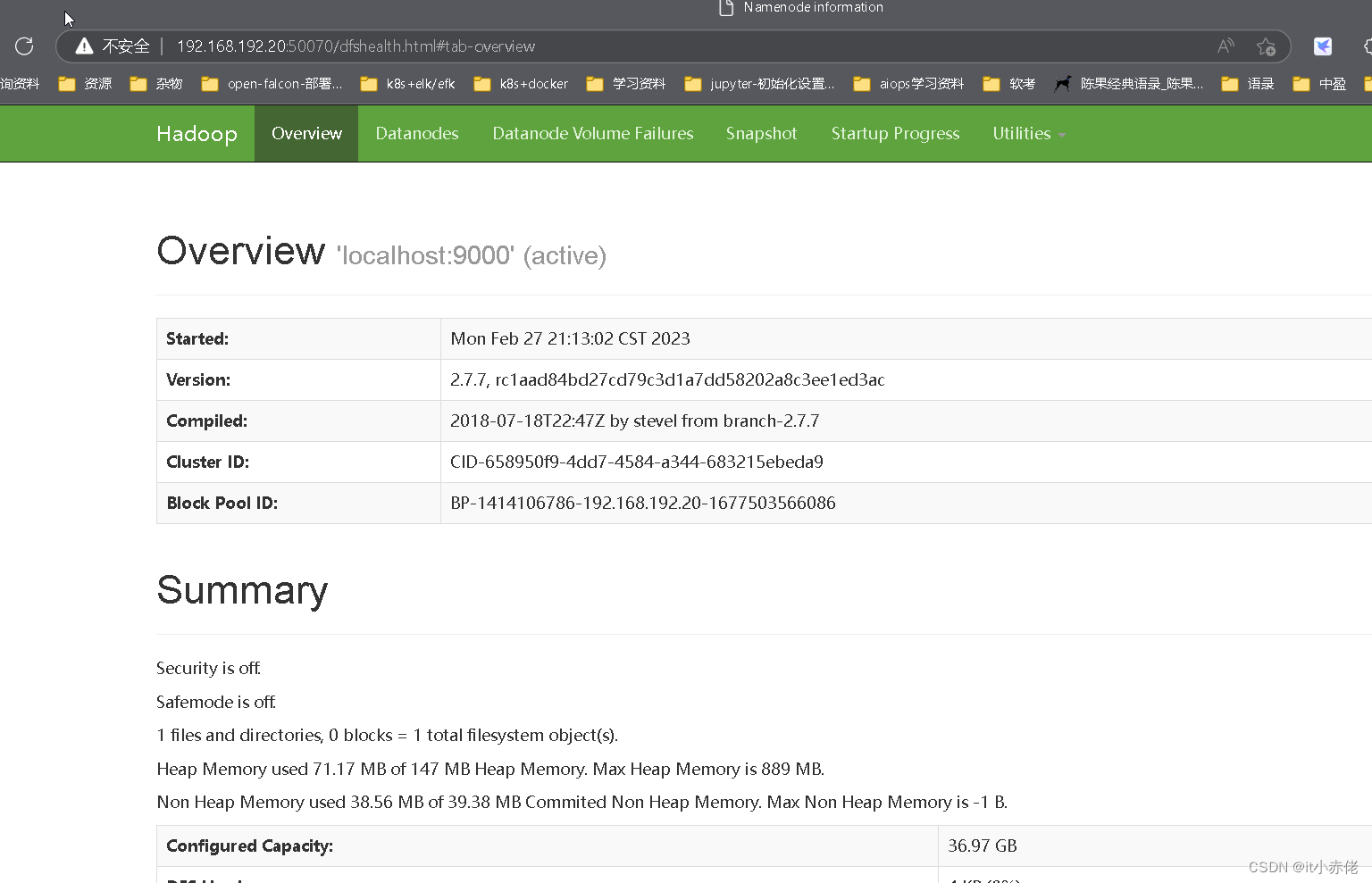Screen dimensions: 1372x883
Task: Reload the page with the refresh icon
Action: (x=24, y=46)
